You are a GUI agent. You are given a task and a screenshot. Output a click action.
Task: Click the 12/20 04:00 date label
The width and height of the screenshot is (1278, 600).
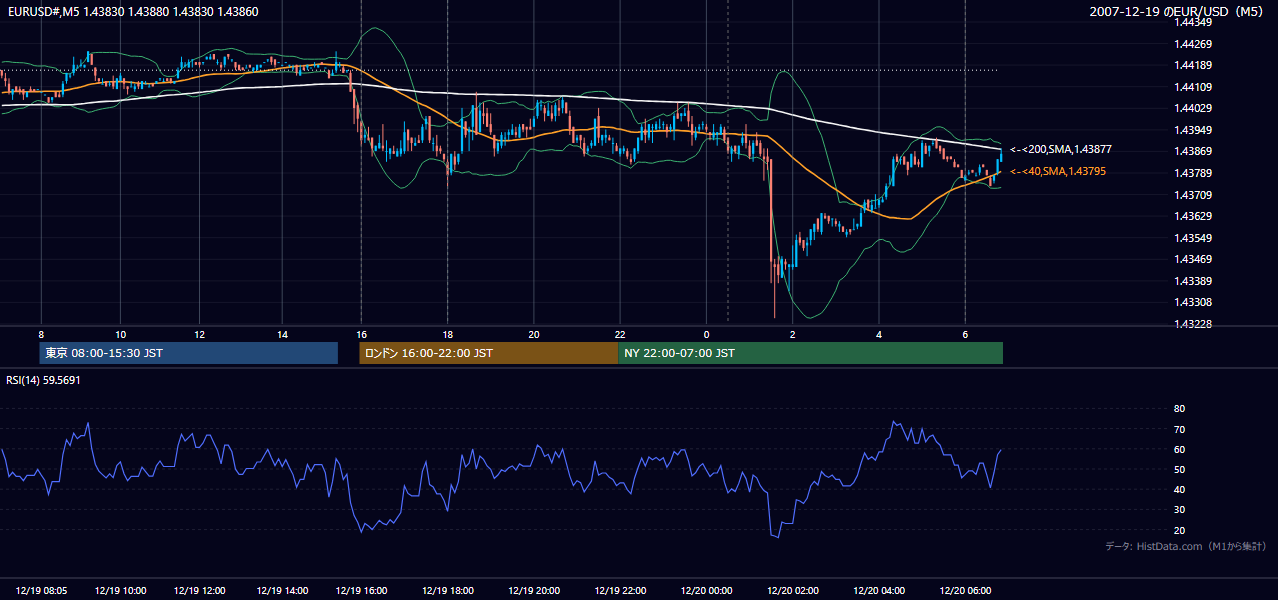[x=878, y=591]
